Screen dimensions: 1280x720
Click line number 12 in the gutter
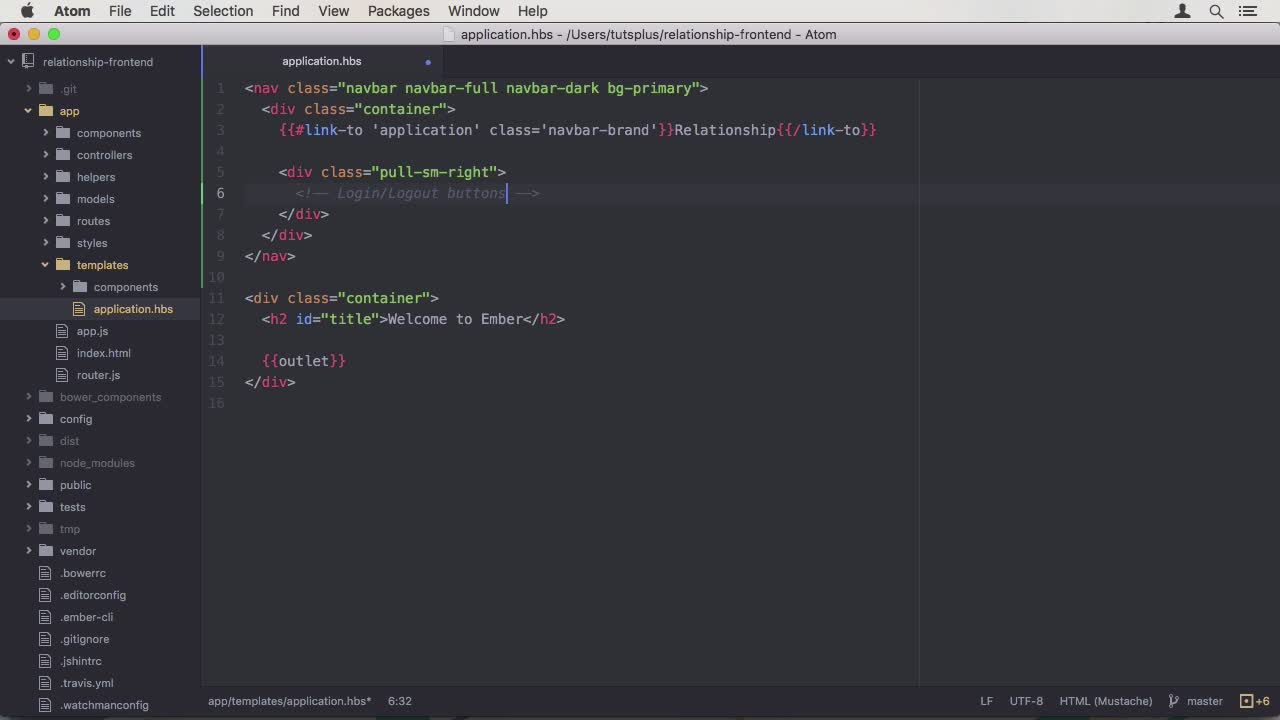(218, 319)
